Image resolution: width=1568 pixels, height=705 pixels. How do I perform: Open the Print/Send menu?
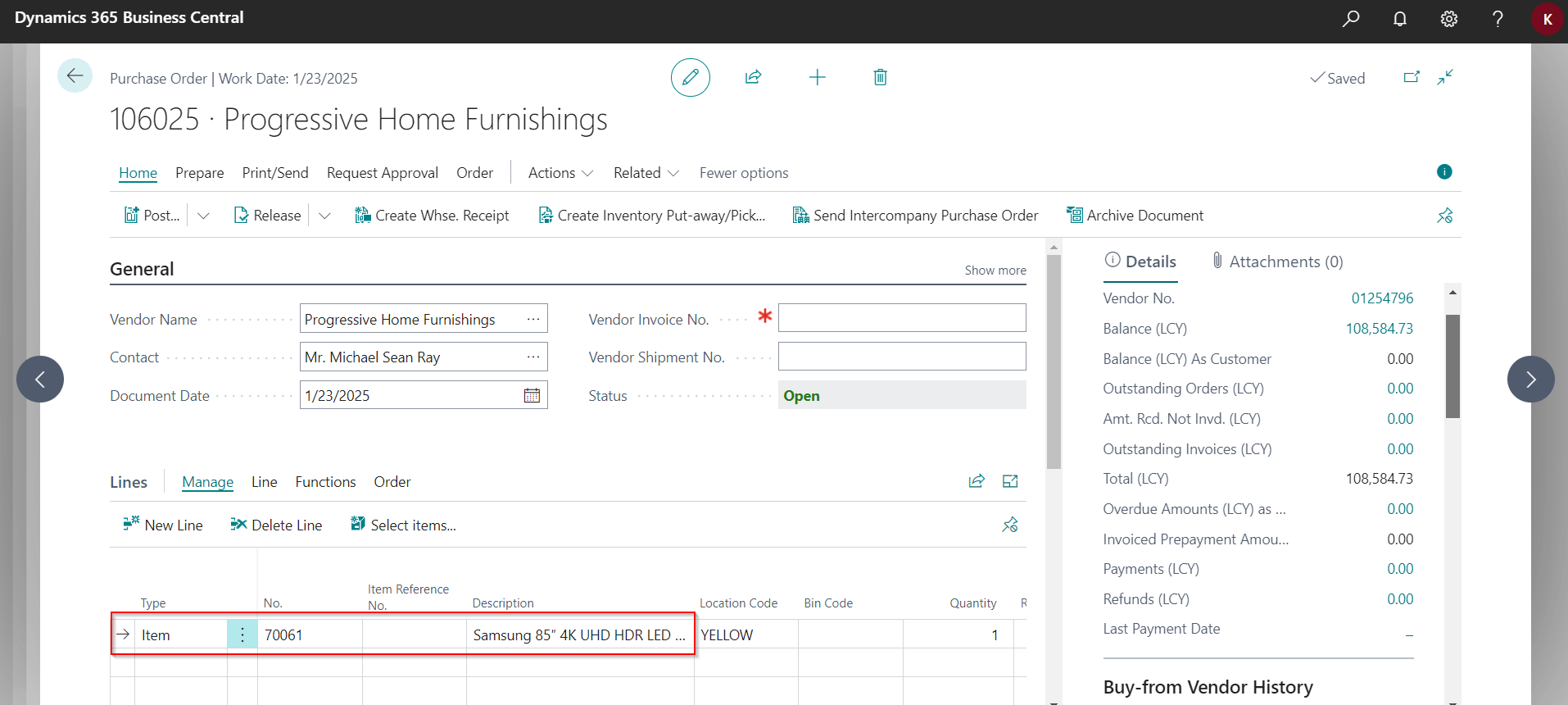(275, 173)
